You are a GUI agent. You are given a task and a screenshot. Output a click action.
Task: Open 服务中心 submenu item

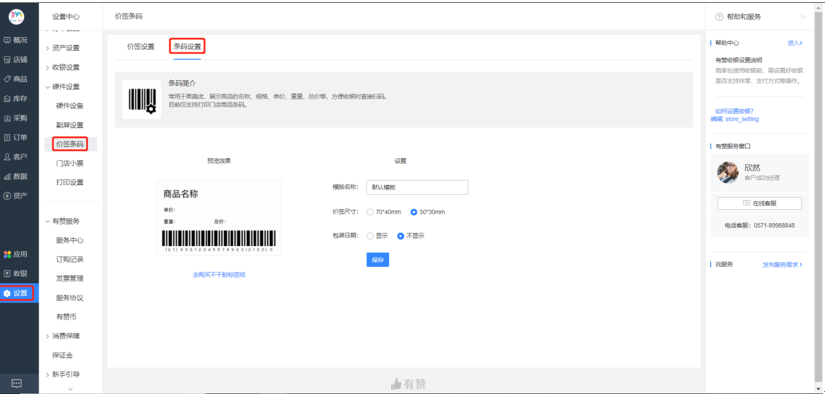[70, 240]
